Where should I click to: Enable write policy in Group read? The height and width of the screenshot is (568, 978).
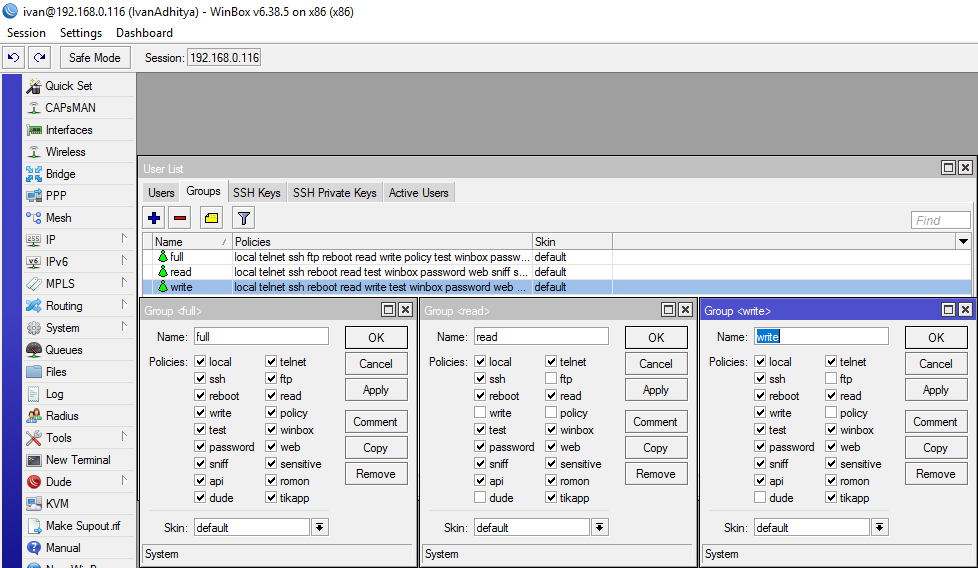[480, 413]
